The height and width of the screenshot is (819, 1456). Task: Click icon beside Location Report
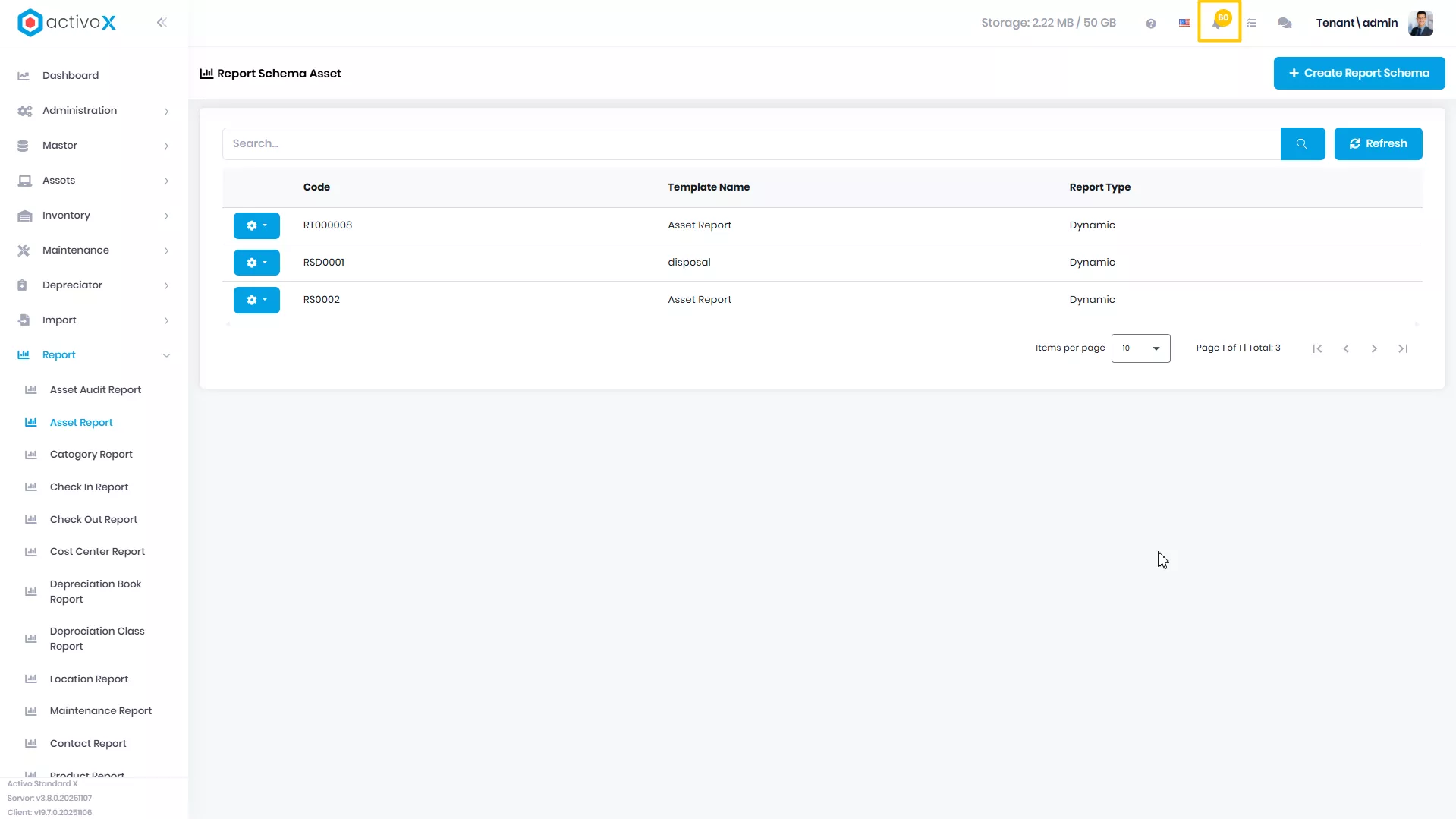pos(31,679)
